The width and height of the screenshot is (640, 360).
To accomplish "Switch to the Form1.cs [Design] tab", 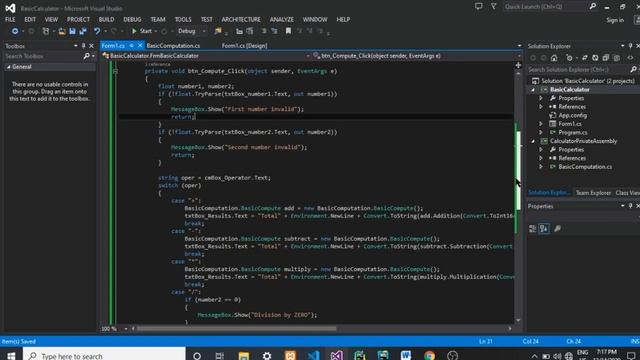I will [x=244, y=46].
